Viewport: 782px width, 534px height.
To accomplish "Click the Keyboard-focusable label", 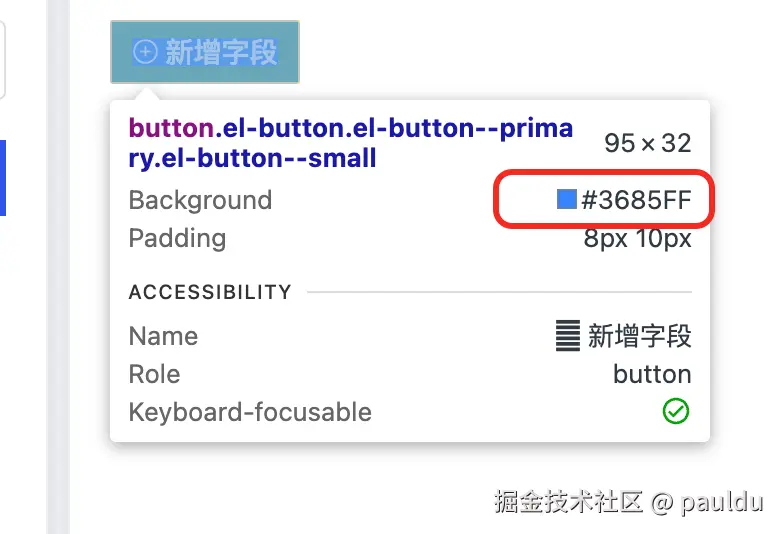I will tap(250, 412).
